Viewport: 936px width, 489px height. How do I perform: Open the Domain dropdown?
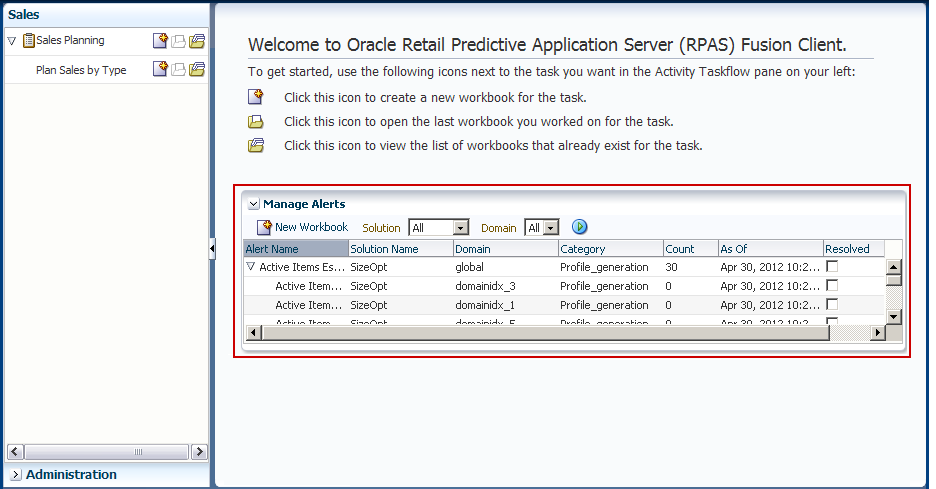coord(551,227)
